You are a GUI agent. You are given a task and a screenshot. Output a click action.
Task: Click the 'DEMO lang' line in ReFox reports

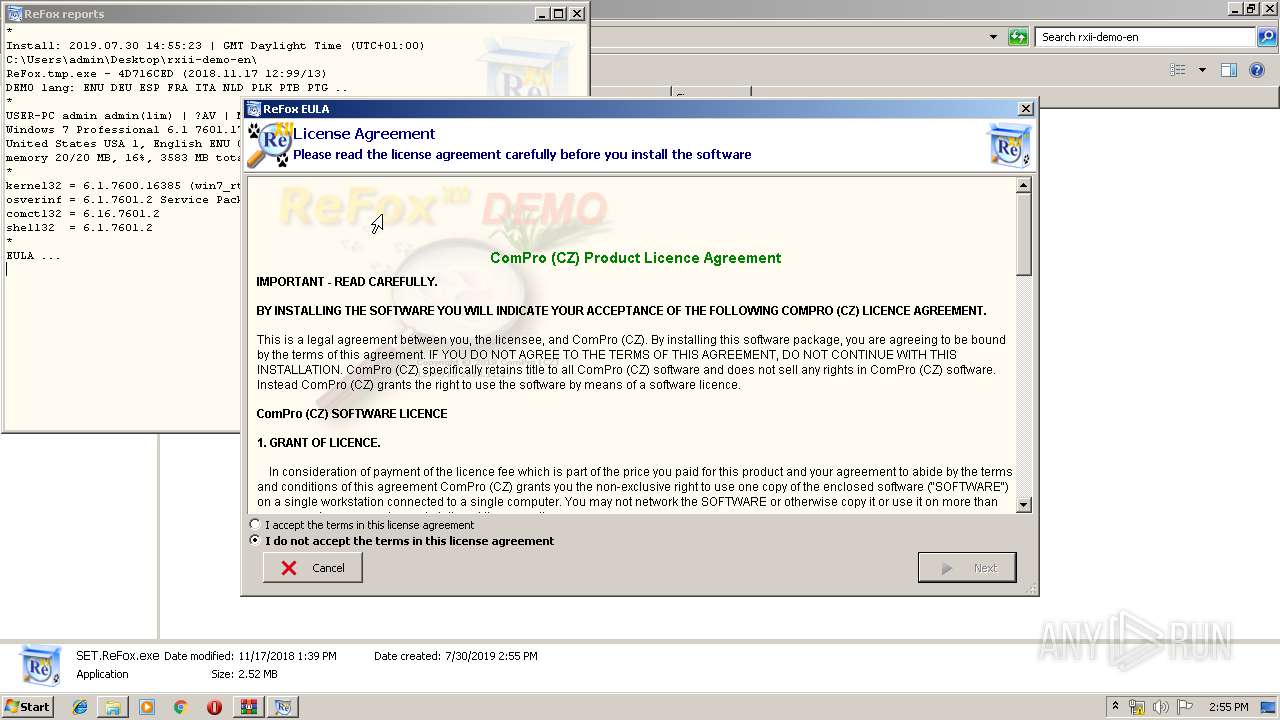pos(177,88)
